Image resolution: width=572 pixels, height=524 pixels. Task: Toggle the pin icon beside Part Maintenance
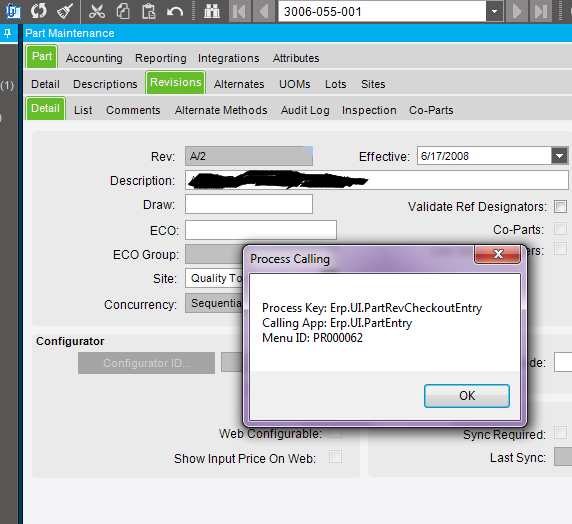(x=7, y=34)
